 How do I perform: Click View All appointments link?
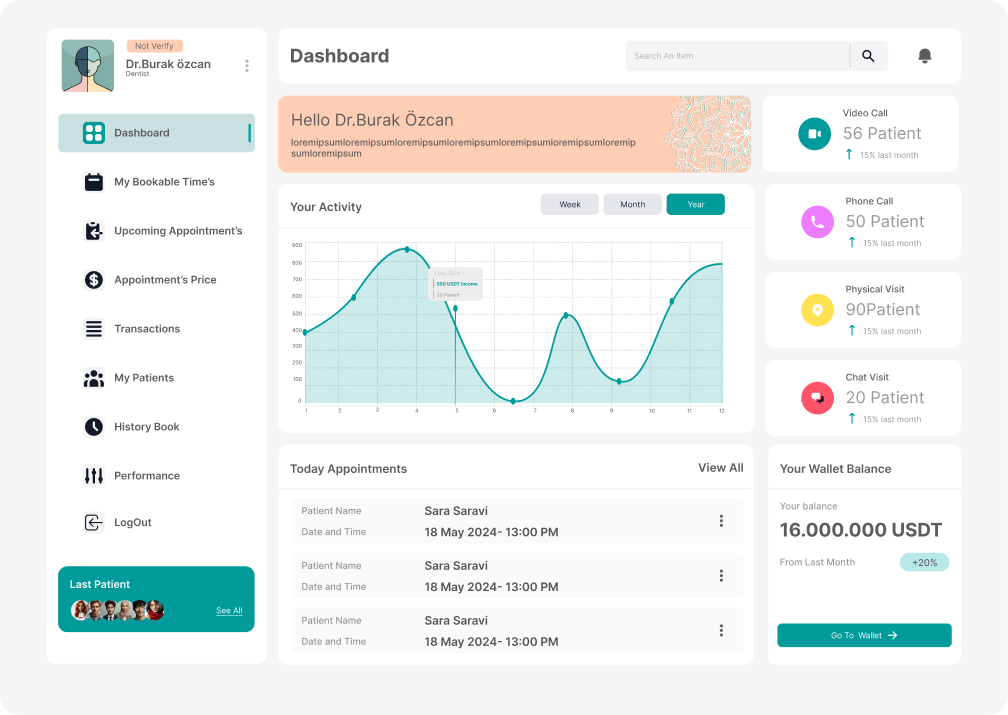point(720,468)
